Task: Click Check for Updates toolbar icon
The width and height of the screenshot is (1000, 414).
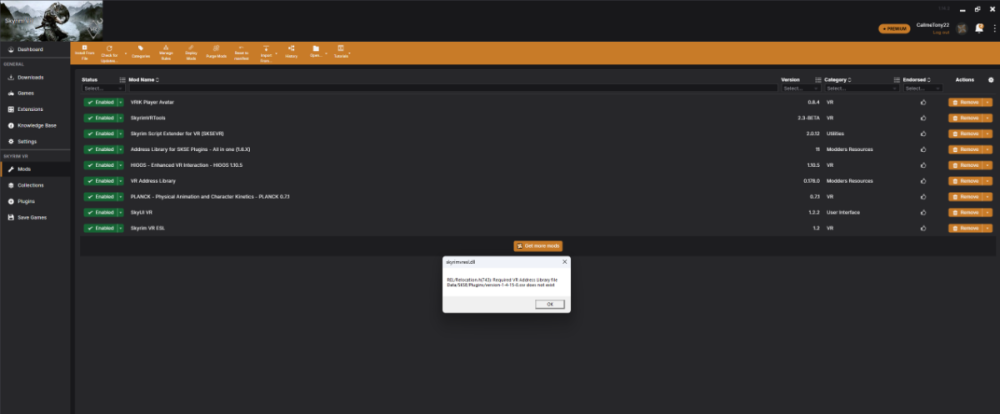Action: point(109,53)
